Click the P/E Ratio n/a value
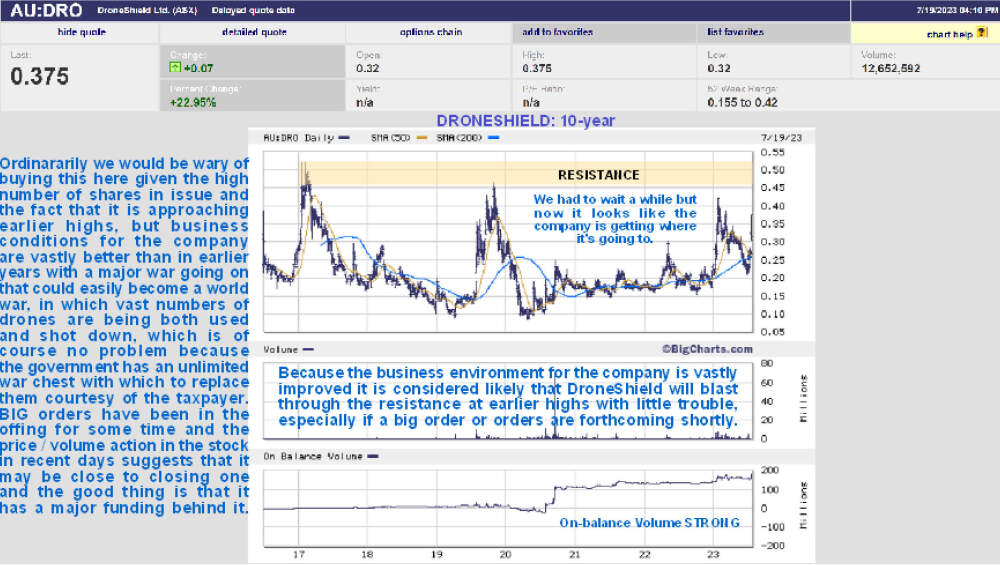The image size is (1000, 565). tap(531, 103)
